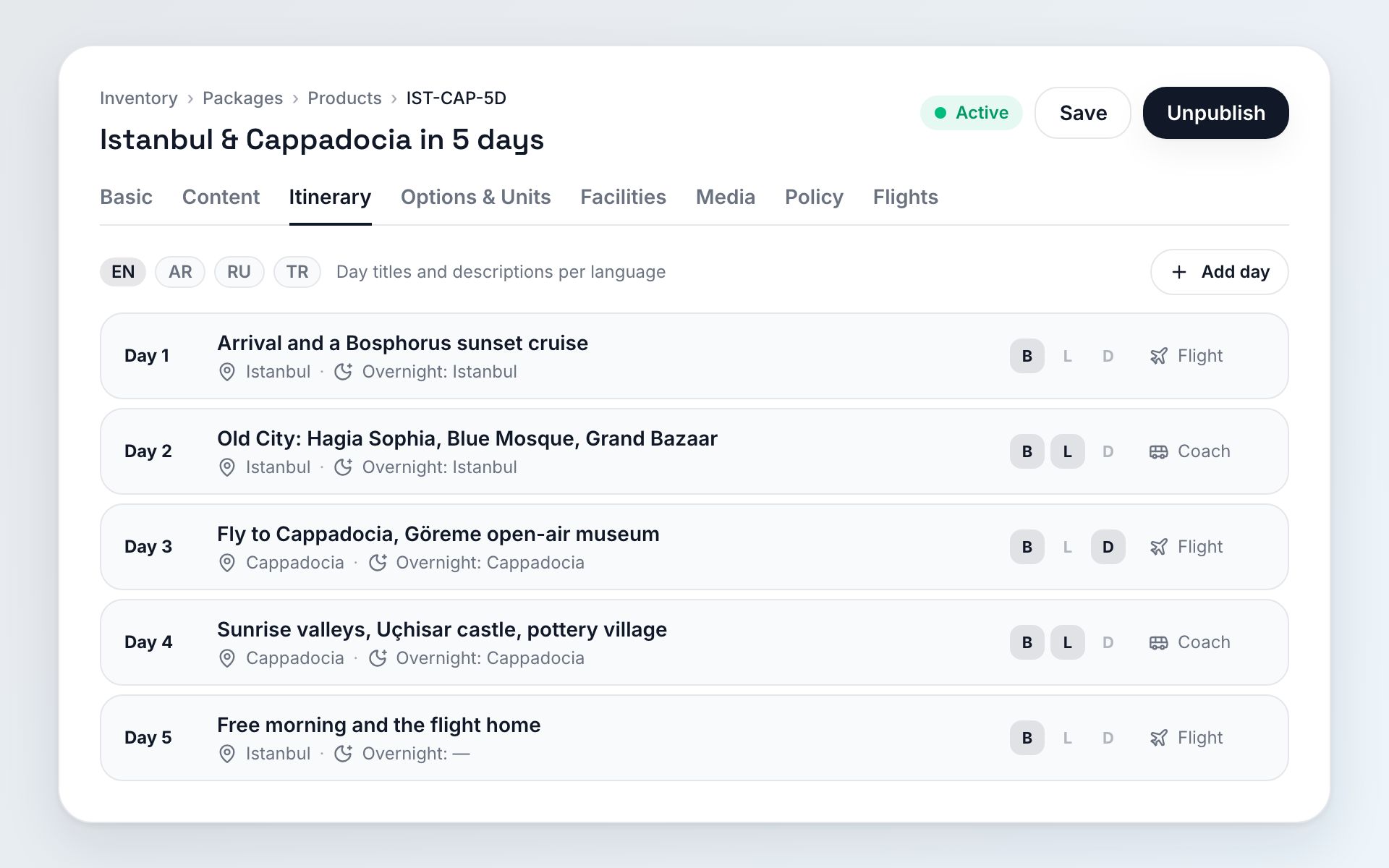1389x868 pixels.
Task: Select the TR language chip
Action: click(x=297, y=272)
